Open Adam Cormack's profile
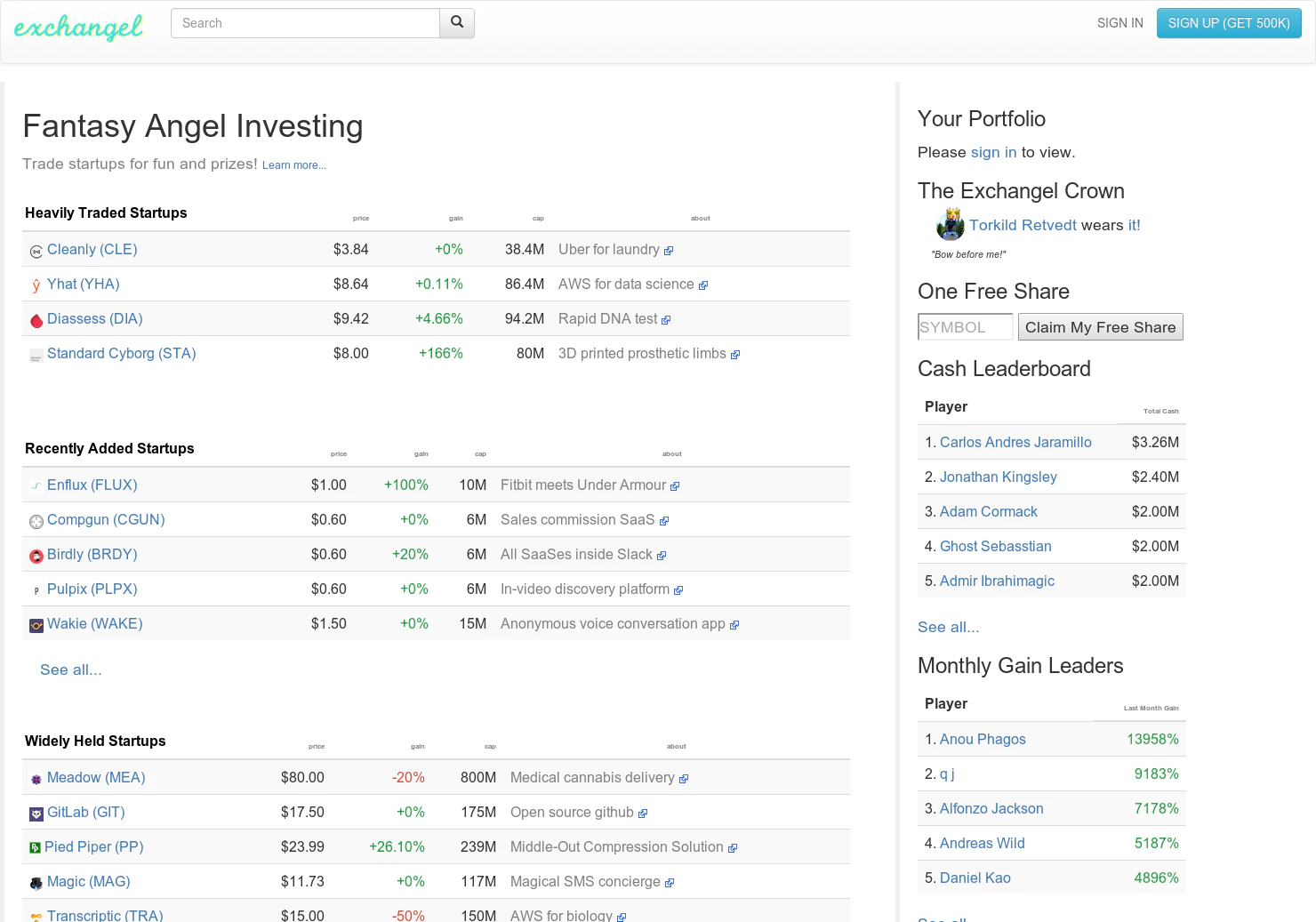1316x922 pixels. tap(989, 512)
